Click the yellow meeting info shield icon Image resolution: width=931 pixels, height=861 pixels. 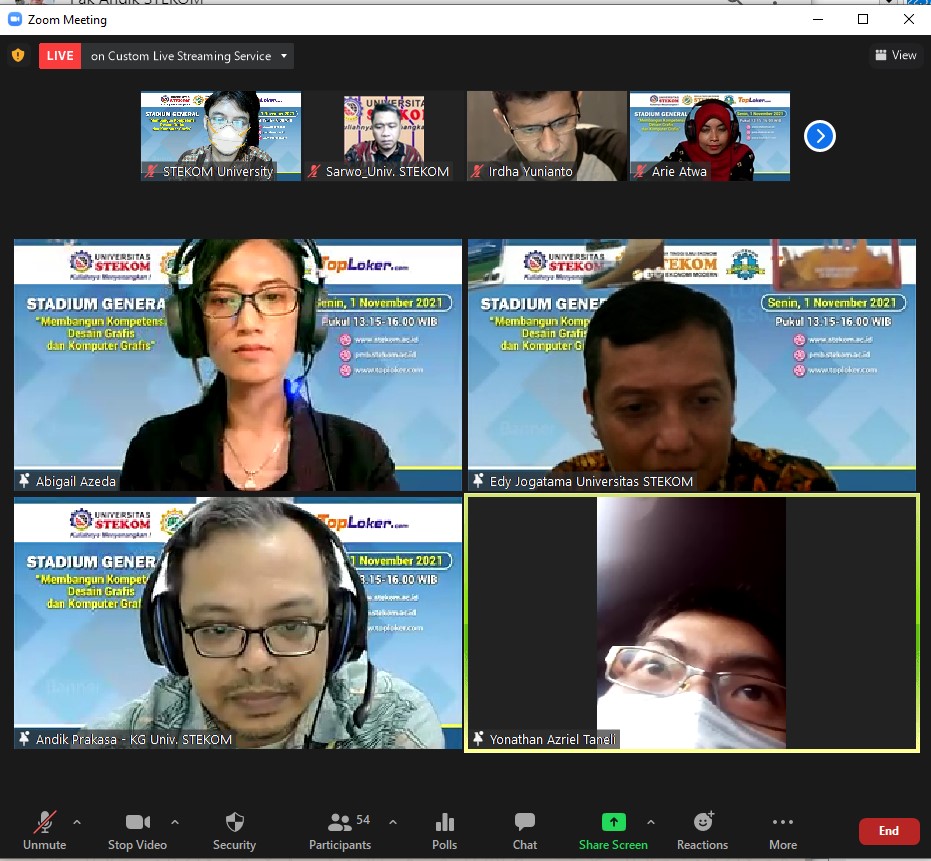point(18,56)
